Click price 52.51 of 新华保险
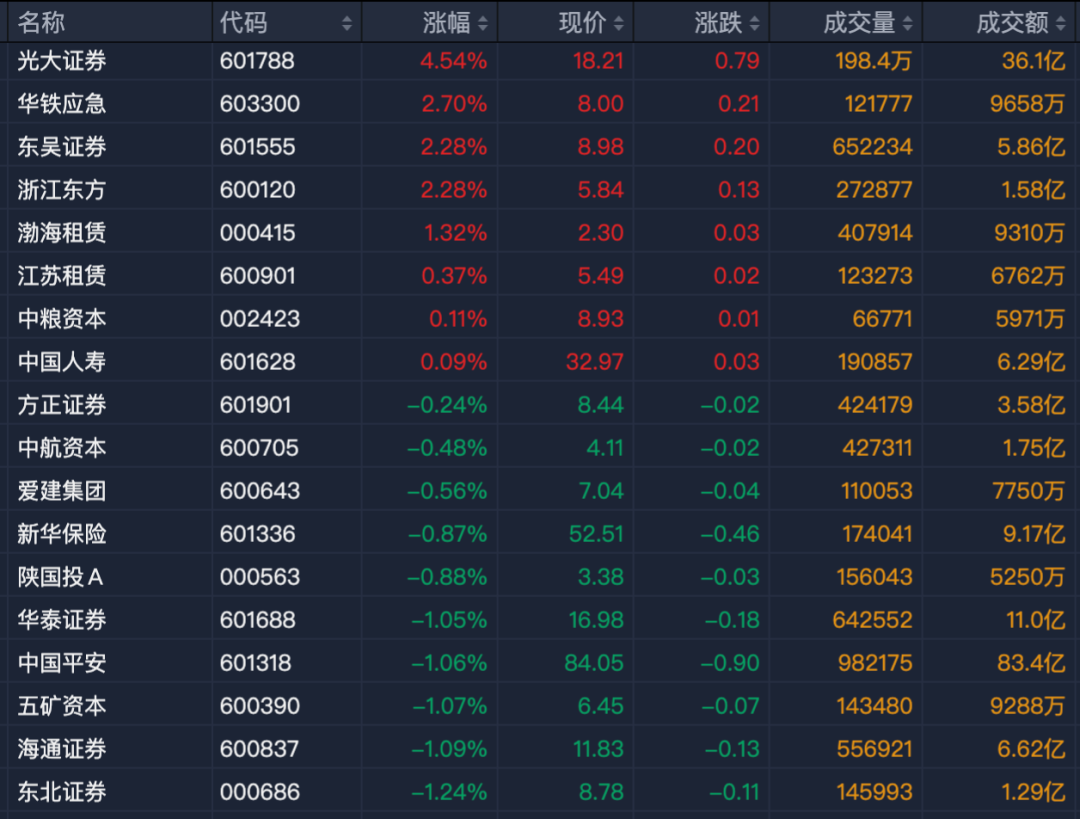The width and height of the screenshot is (1080, 819). (596, 534)
